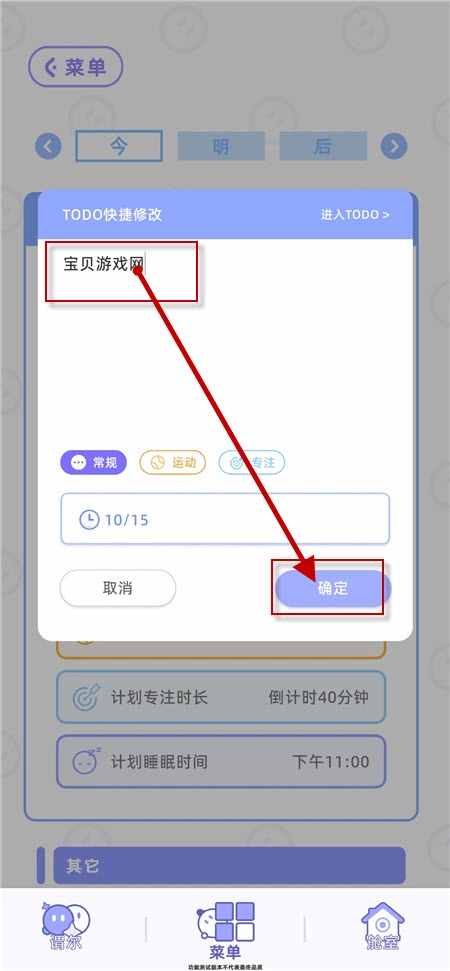Select the 常规 category chip
The image size is (450, 971).
click(x=93, y=463)
